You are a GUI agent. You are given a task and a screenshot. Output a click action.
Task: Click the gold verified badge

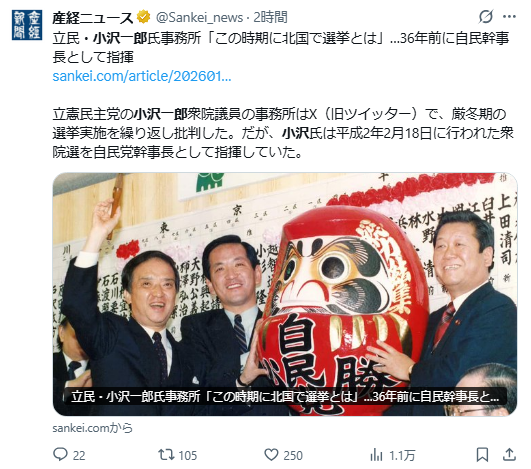pos(143,17)
